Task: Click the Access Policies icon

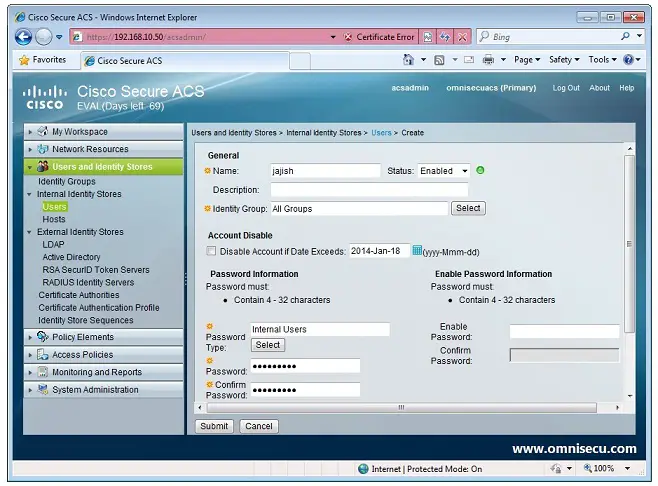Action: tap(43, 354)
